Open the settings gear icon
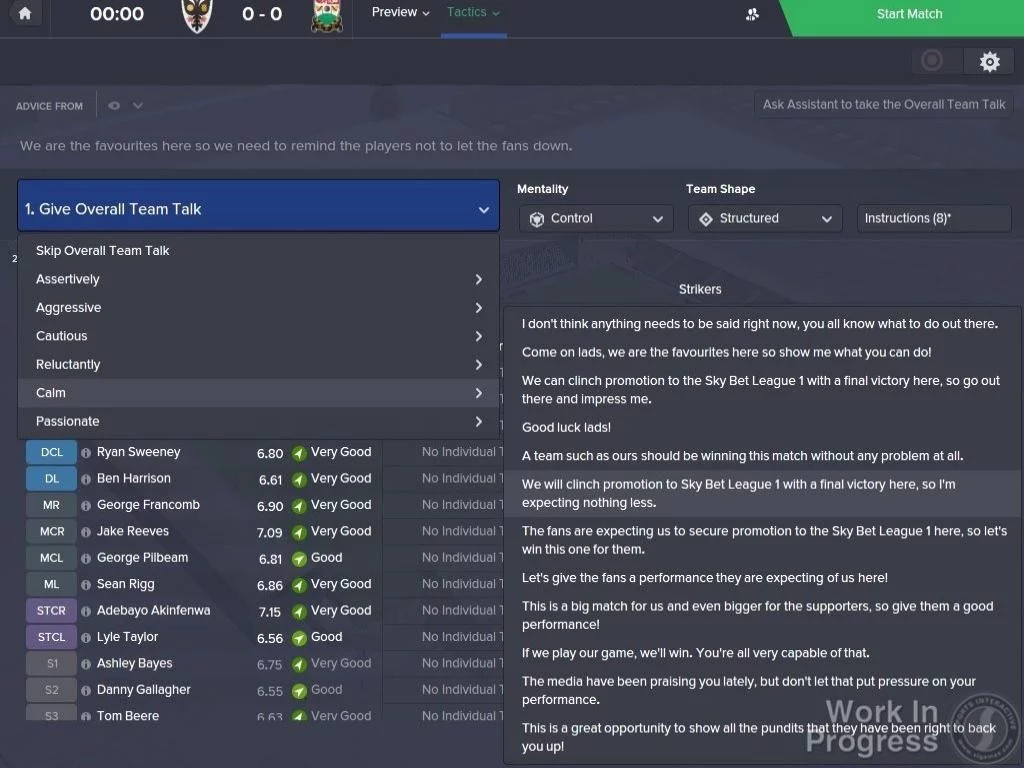Image resolution: width=1024 pixels, height=768 pixels. click(x=989, y=62)
